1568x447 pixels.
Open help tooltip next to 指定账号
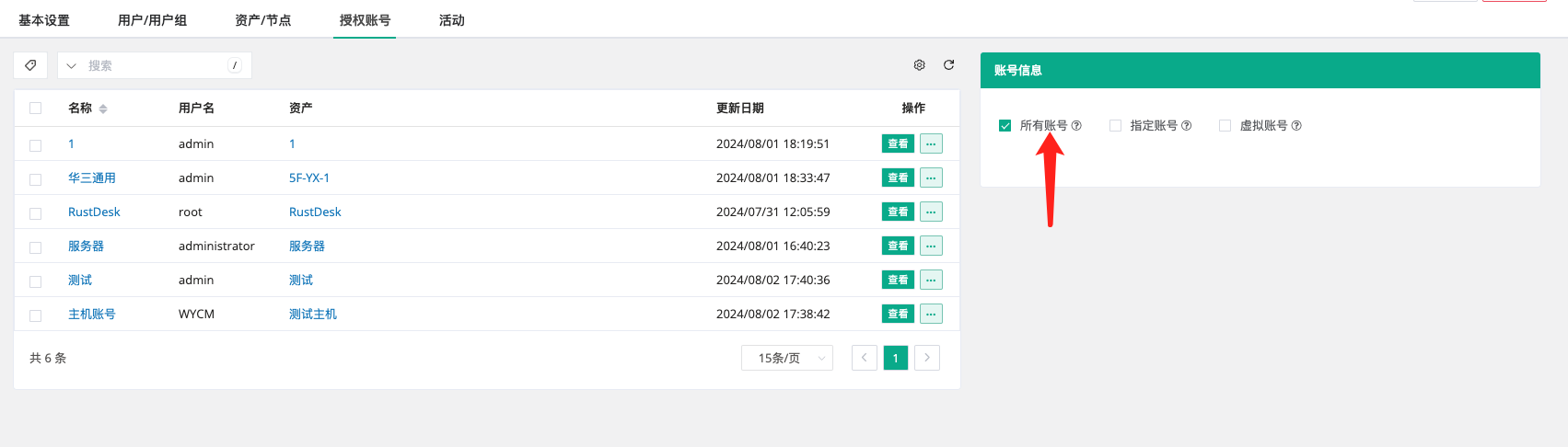(x=1186, y=126)
